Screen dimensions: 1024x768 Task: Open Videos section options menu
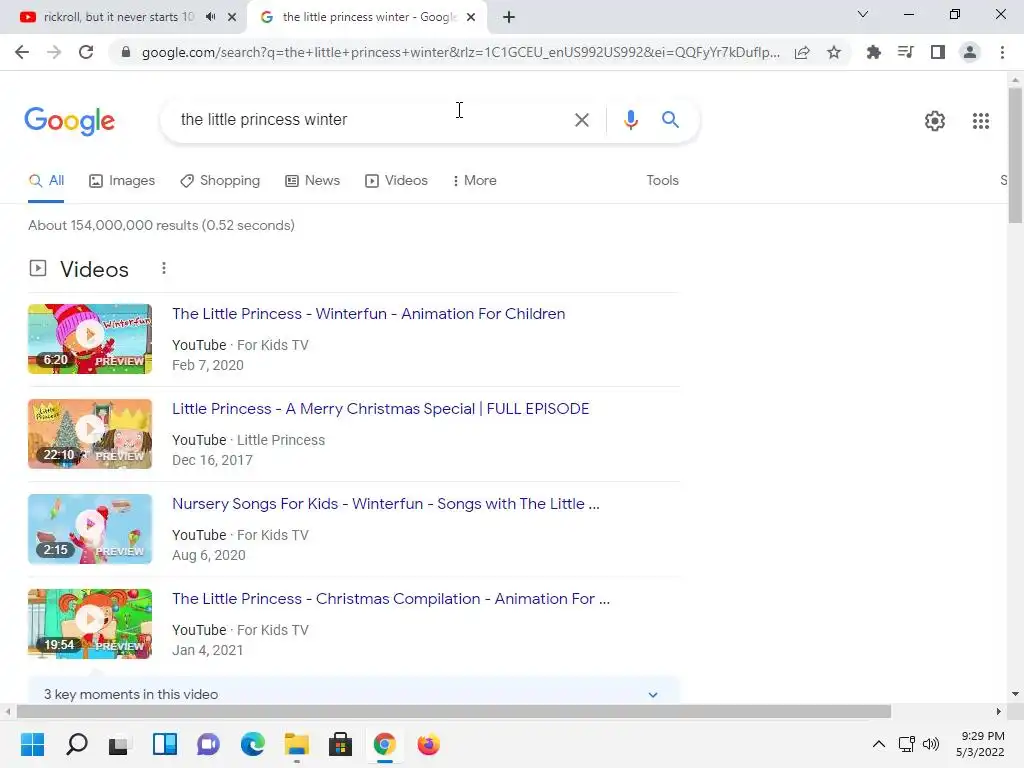click(x=164, y=268)
